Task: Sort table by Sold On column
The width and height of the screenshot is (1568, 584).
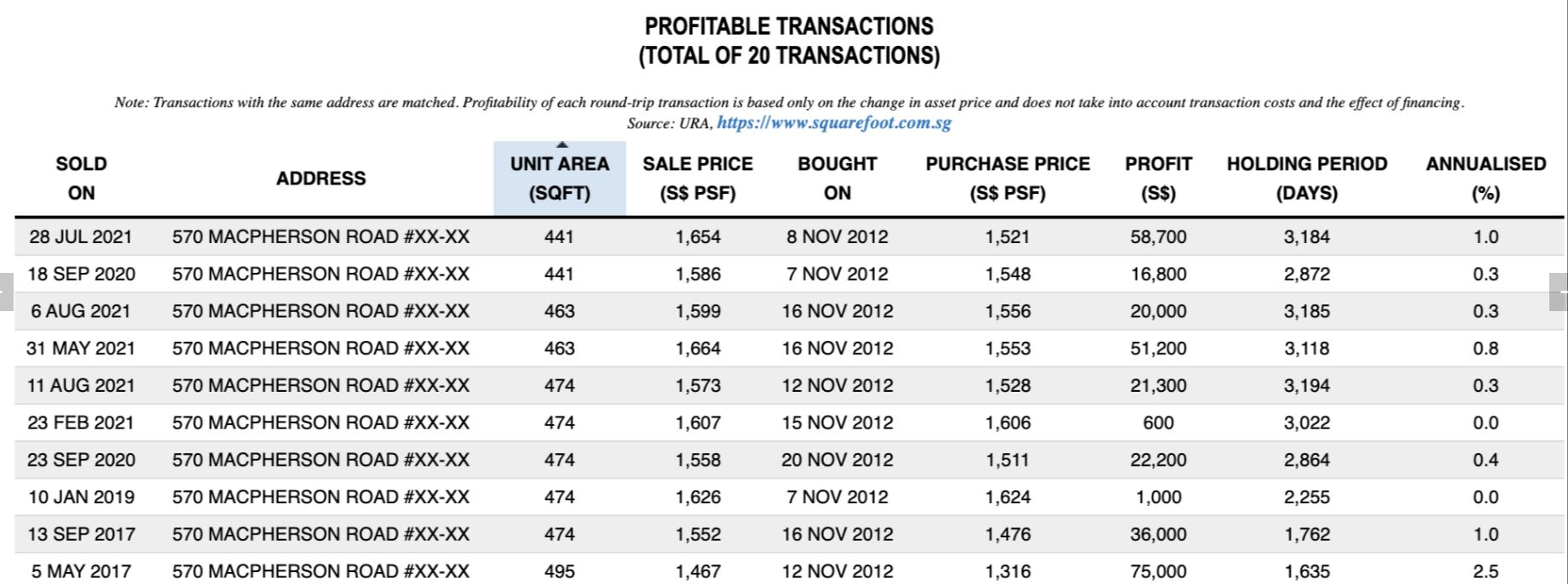Action: click(x=81, y=179)
